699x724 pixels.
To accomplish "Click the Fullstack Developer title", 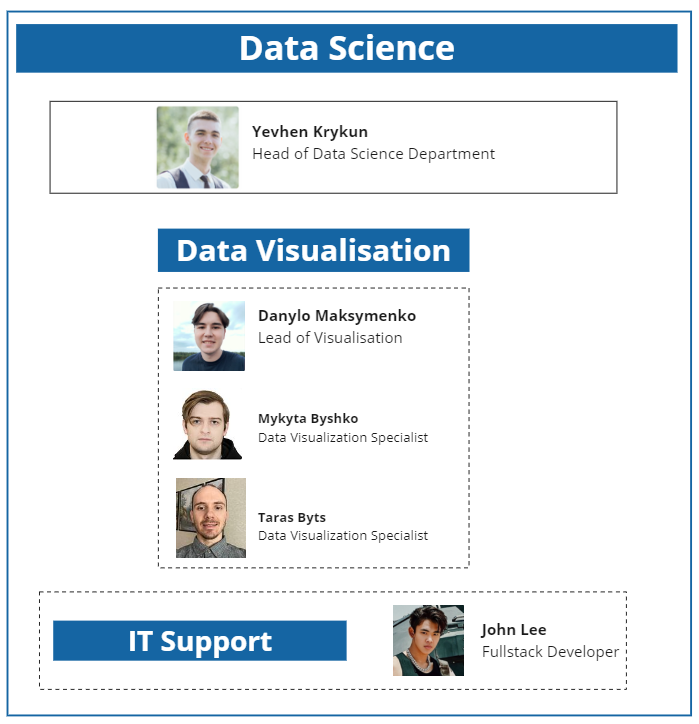I will [550, 652].
